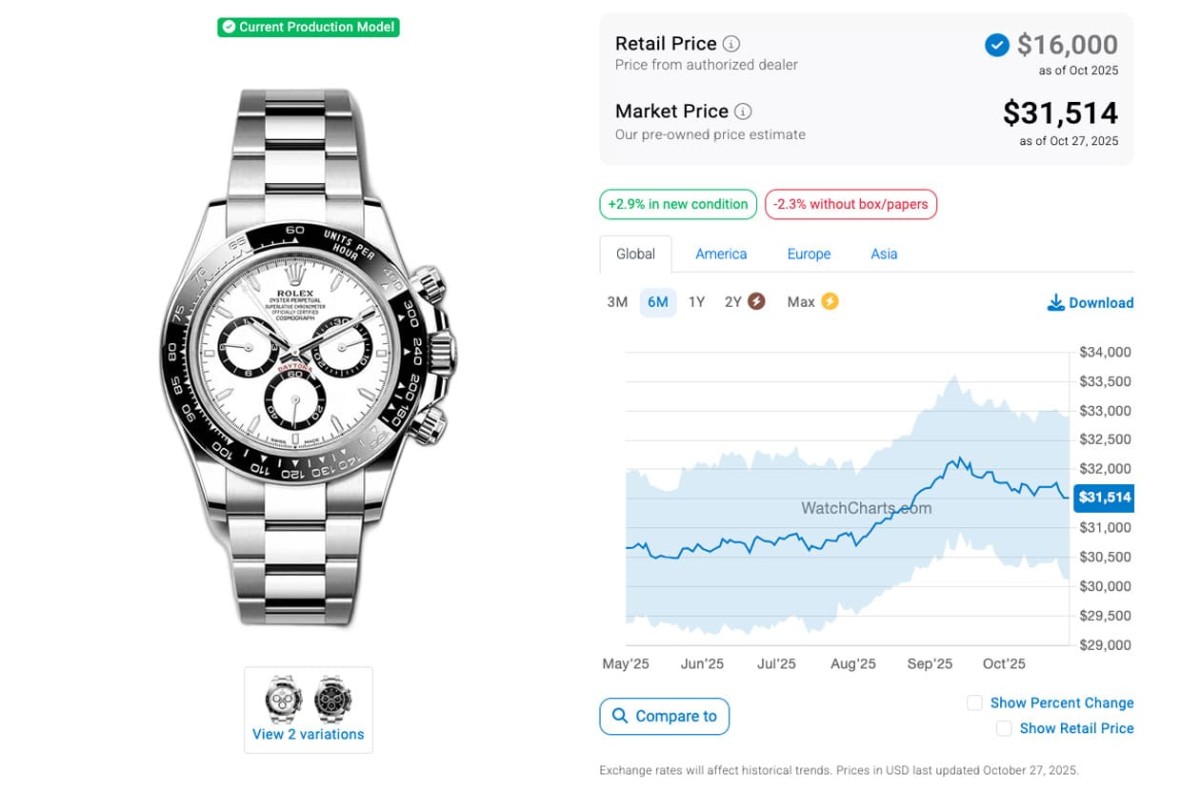Click the magnifier icon in Compare to
The height and width of the screenshot is (794, 1200).
(620, 716)
